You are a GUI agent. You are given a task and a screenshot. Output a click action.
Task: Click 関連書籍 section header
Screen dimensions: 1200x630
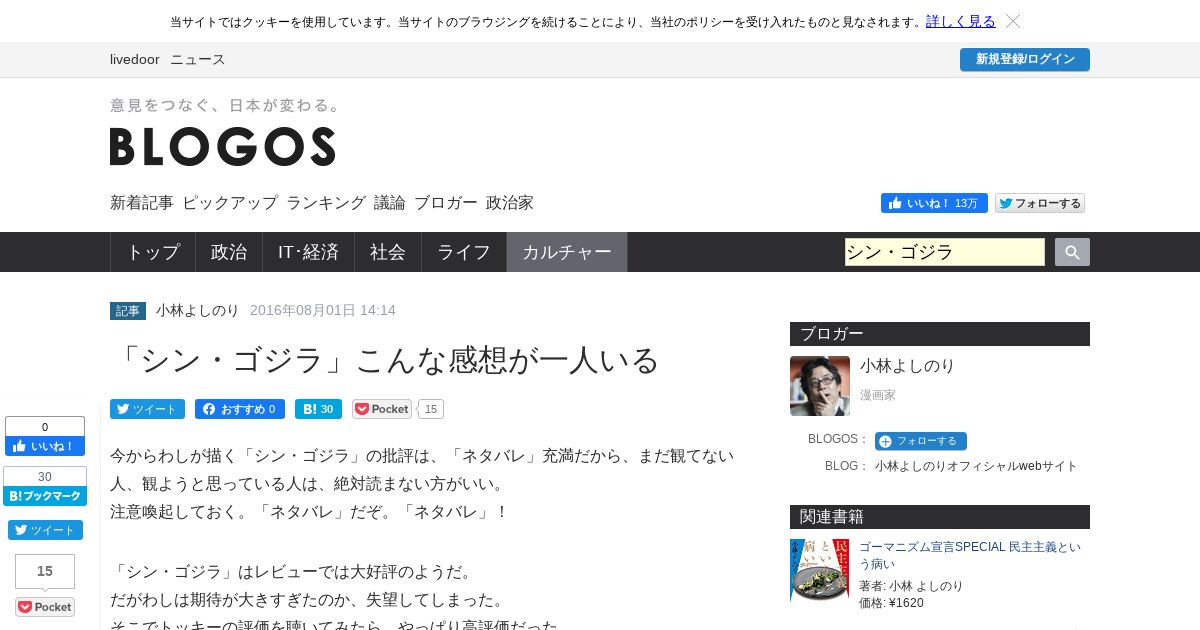(x=940, y=517)
